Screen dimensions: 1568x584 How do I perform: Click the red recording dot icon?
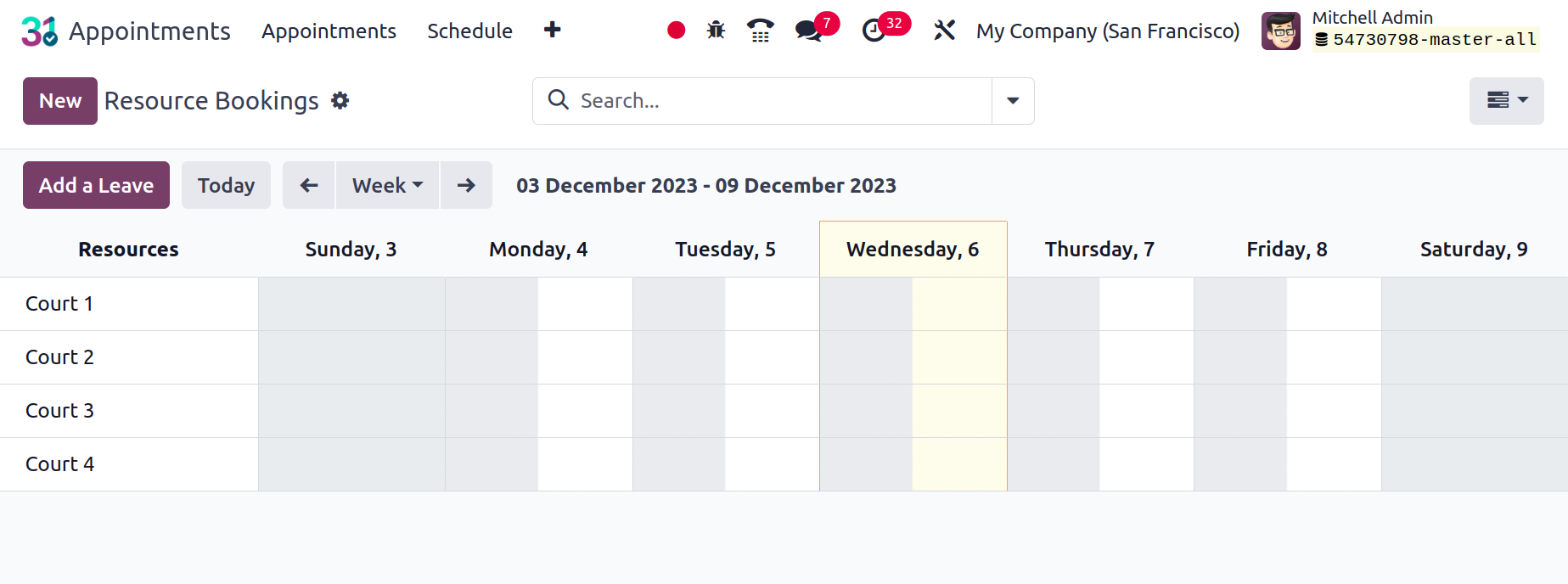(676, 31)
